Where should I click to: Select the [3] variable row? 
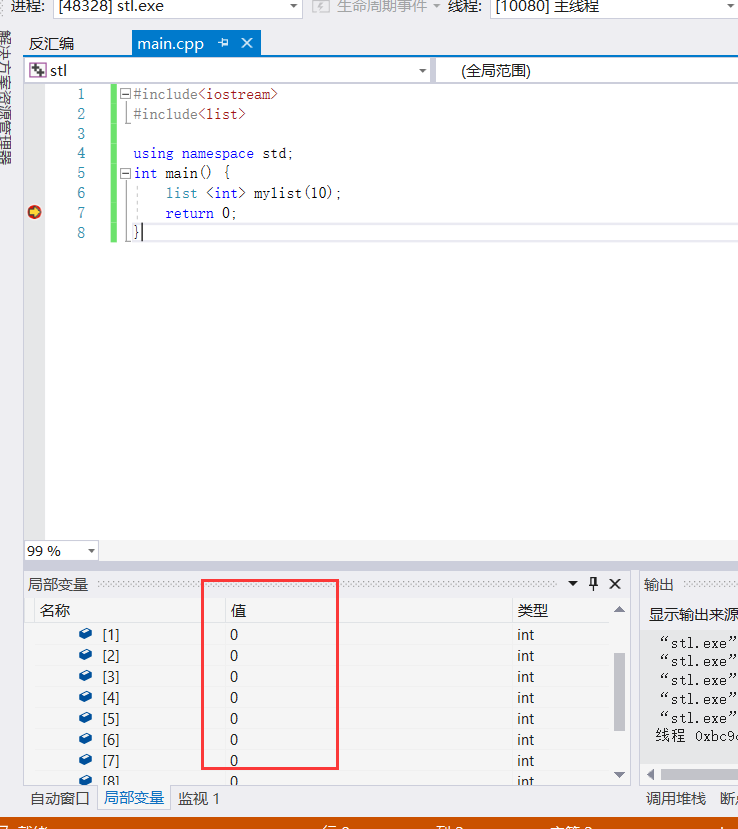(x=322, y=677)
